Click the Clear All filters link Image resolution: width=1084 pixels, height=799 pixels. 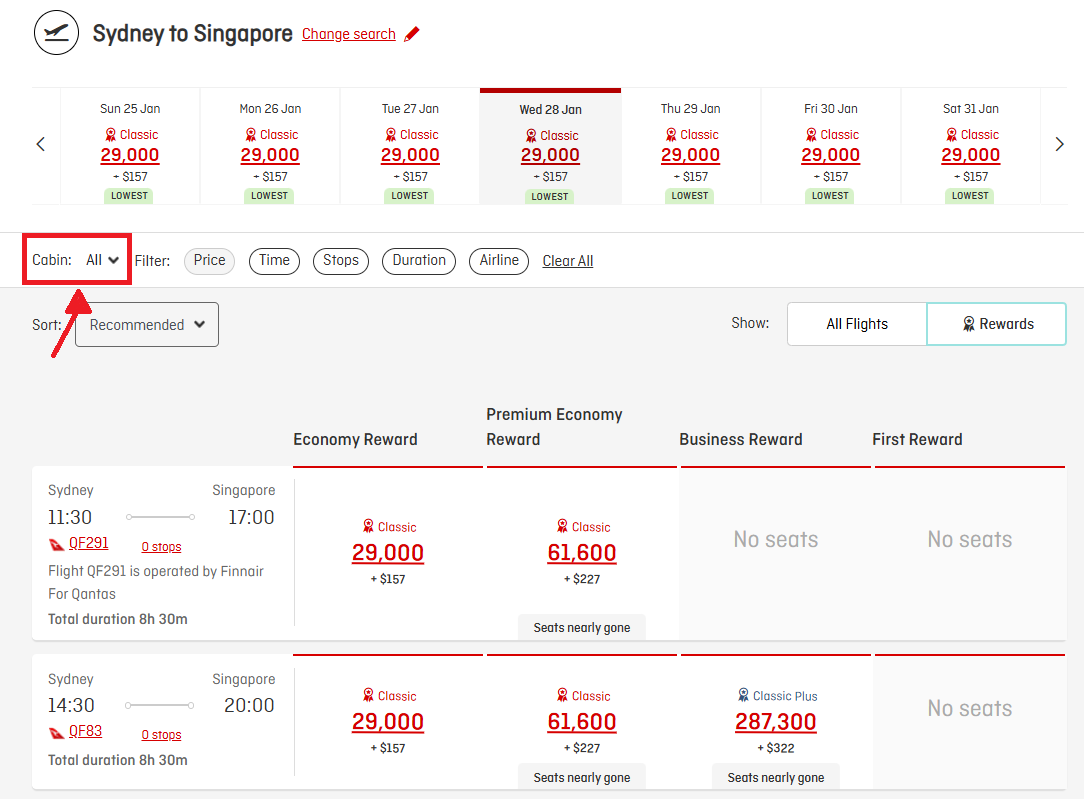coord(567,260)
